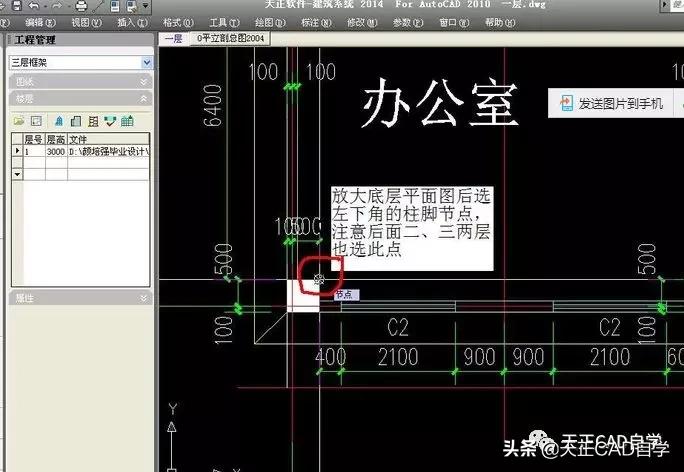Screen dimensions: 684x472
Task: Click the 办公室 room label in drawing
Action: pyautogui.click(x=440, y=103)
